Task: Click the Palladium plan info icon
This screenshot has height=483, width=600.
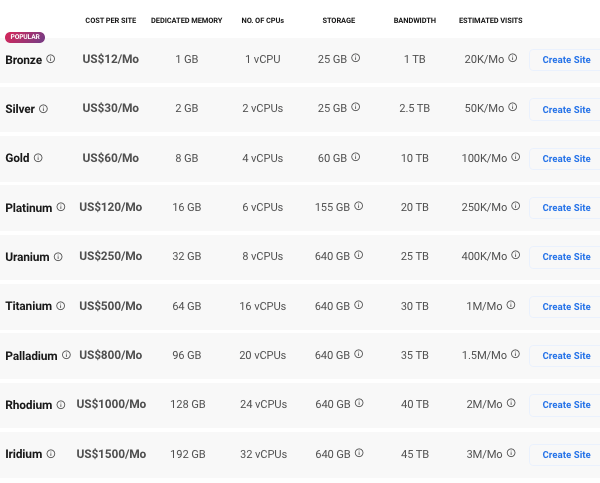Action: 67,355
